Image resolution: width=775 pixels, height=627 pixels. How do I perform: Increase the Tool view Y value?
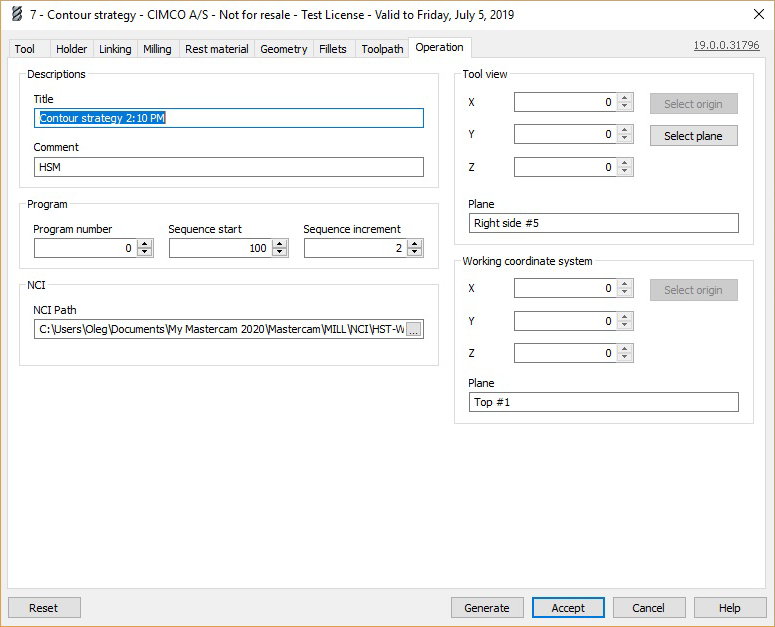(x=625, y=130)
